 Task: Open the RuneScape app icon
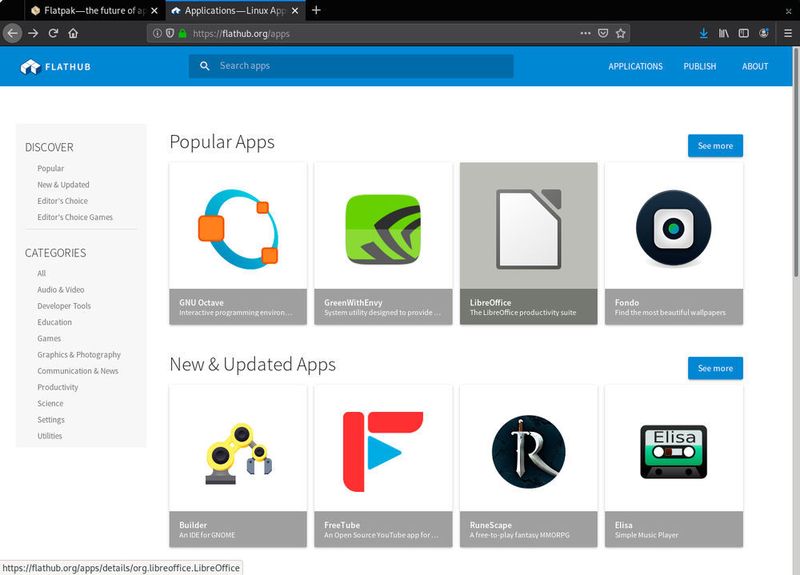(x=529, y=452)
